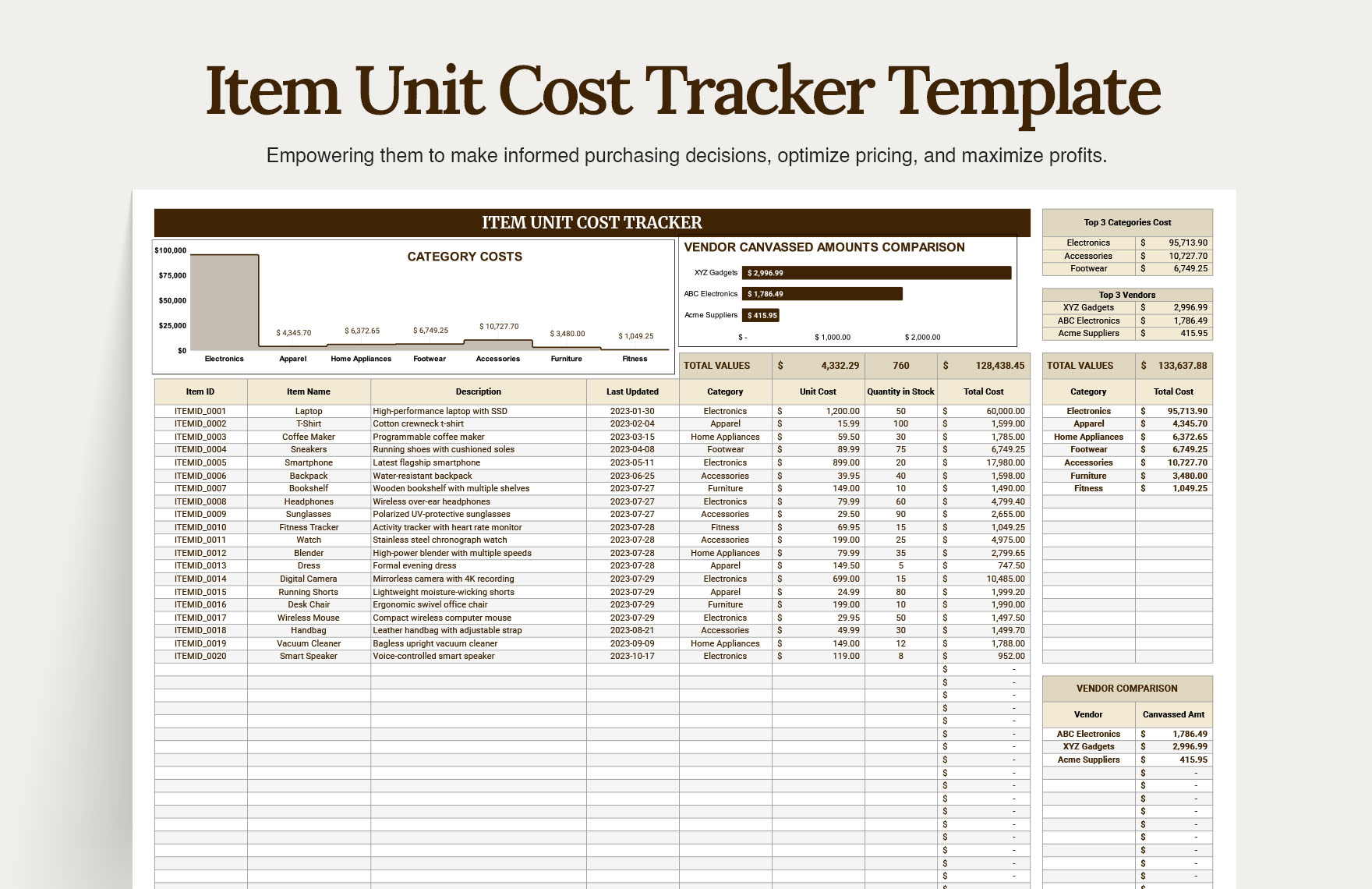
Task: Click the ITEM UNIT COST TRACKER title banner
Action: [x=592, y=223]
